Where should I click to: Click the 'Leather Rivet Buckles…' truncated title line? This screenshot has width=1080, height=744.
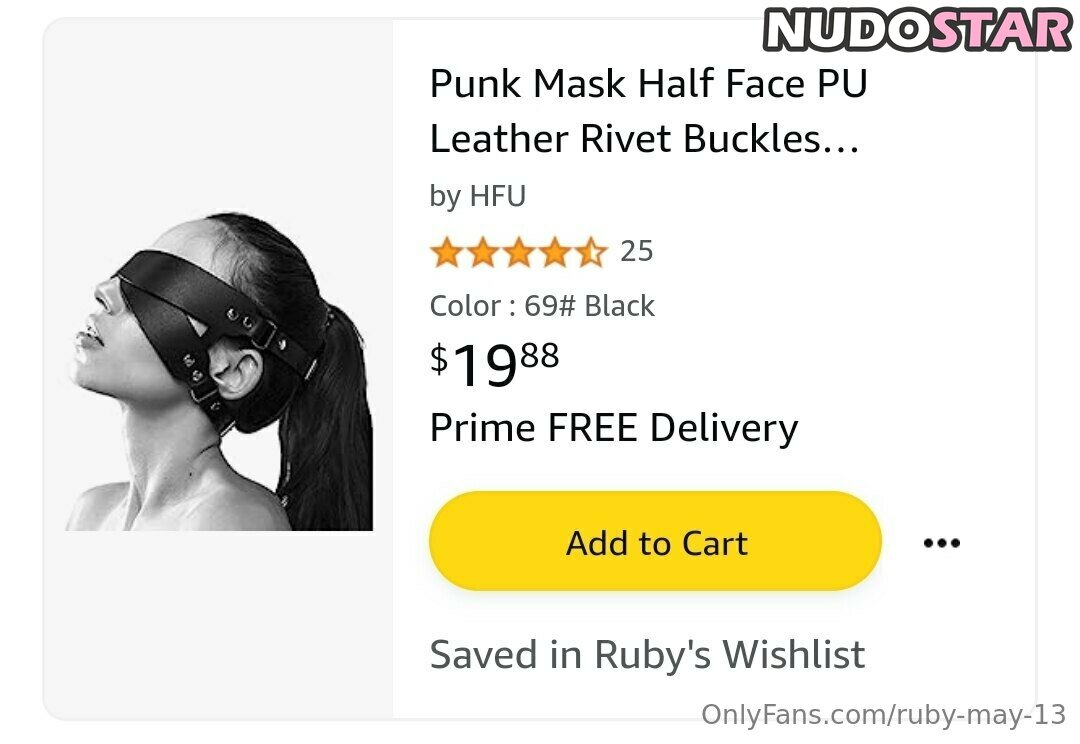pyautogui.click(x=645, y=138)
